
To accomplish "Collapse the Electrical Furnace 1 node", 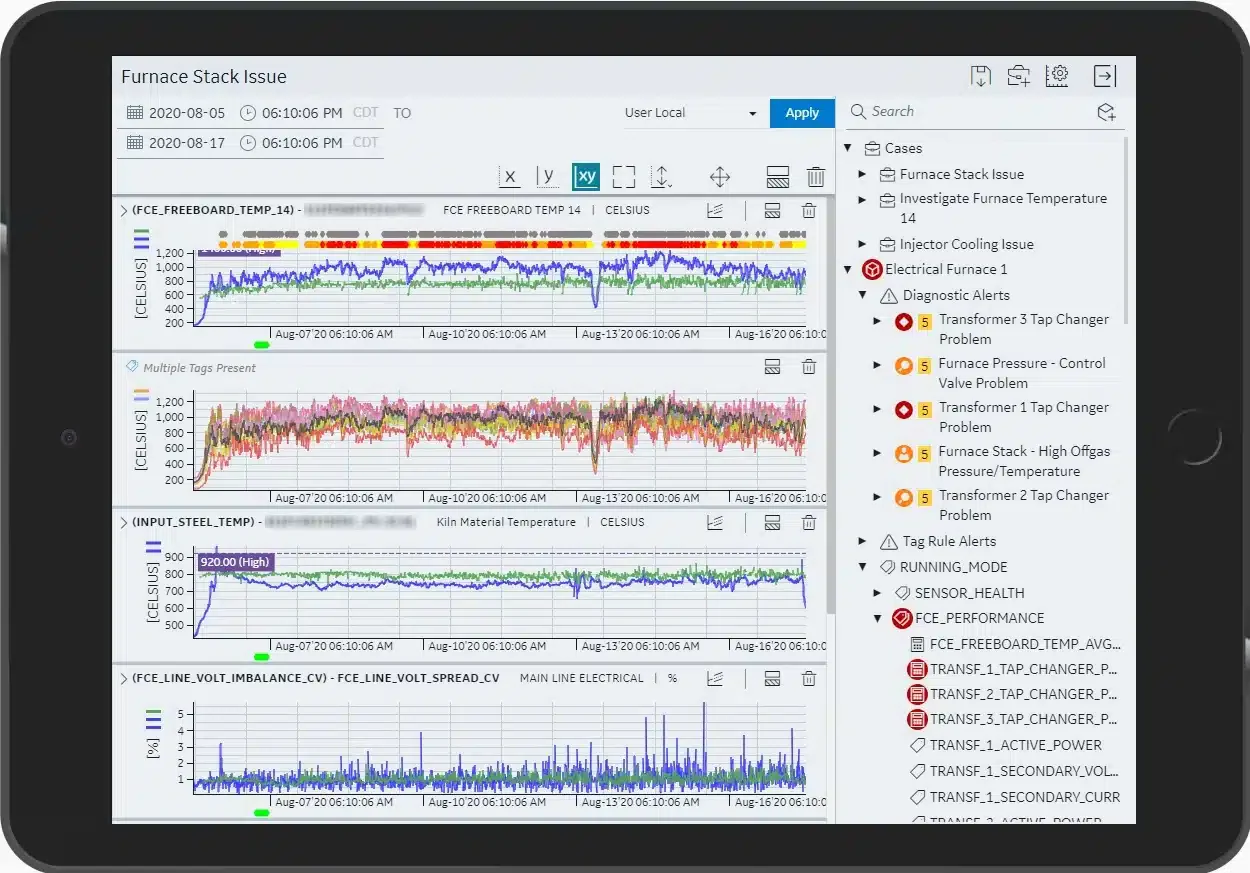I will coord(848,269).
